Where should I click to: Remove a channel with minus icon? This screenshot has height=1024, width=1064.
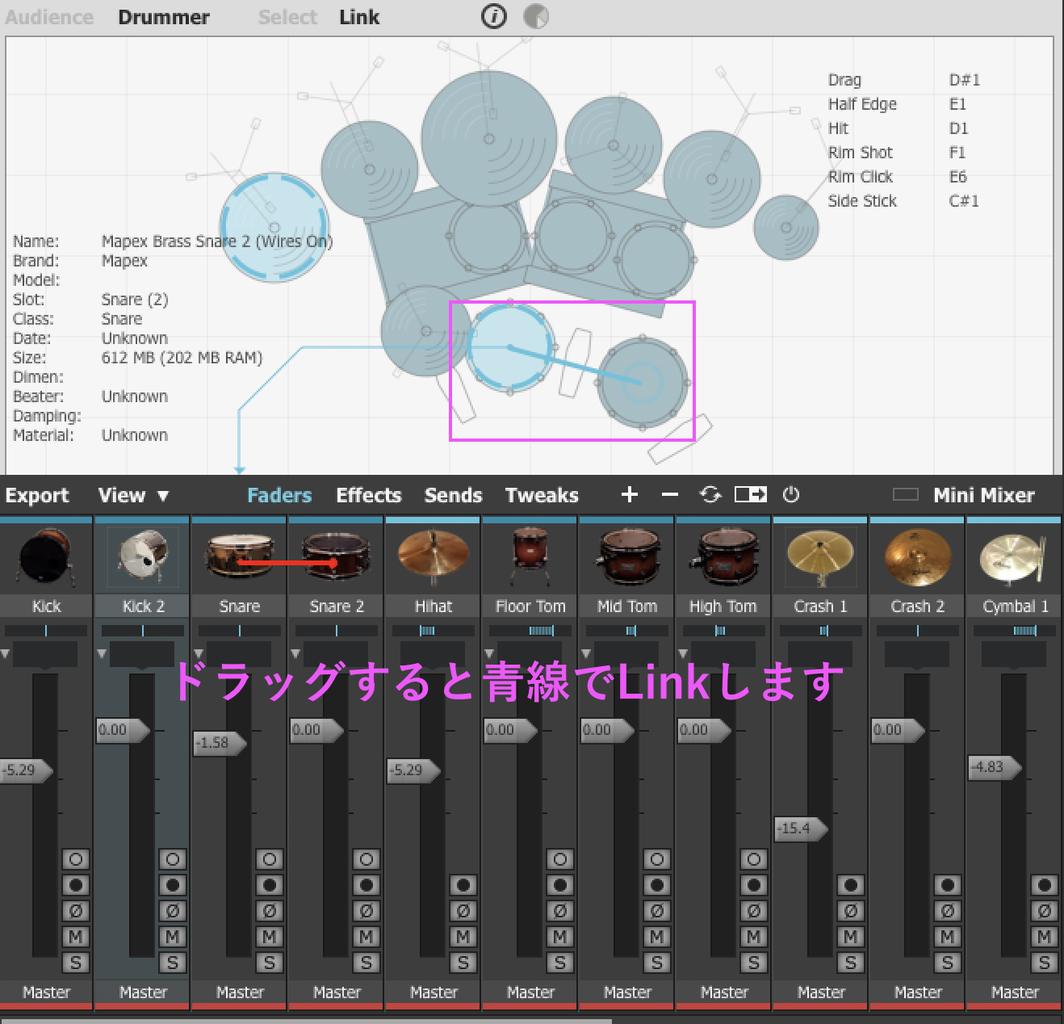point(670,495)
